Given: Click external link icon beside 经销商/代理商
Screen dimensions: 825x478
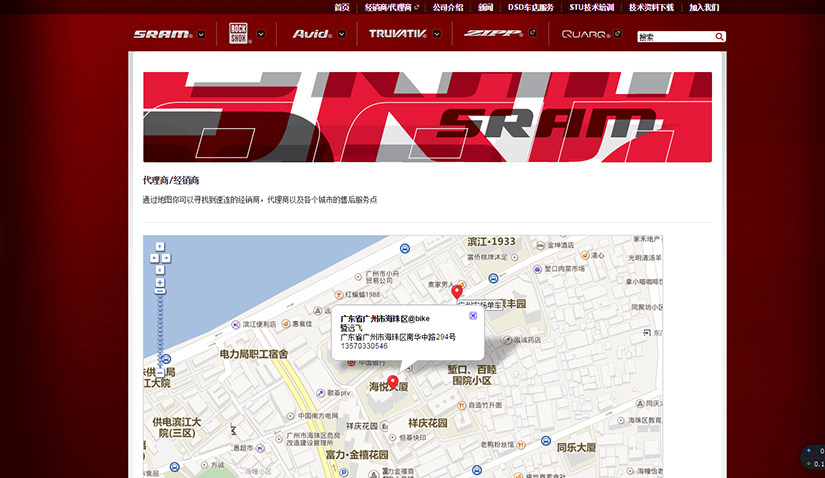Looking at the screenshot, I should coord(416,7).
